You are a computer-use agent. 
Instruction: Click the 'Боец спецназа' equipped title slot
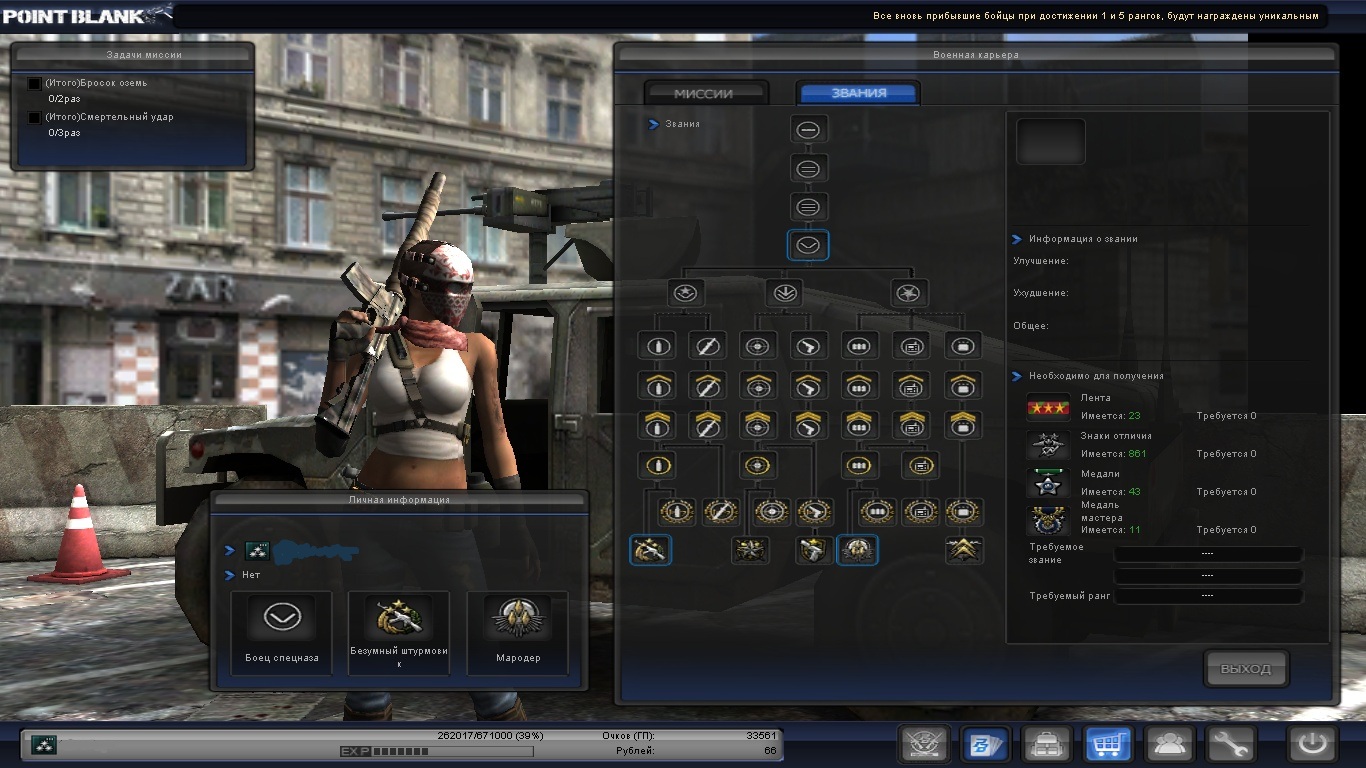click(x=281, y=632)
